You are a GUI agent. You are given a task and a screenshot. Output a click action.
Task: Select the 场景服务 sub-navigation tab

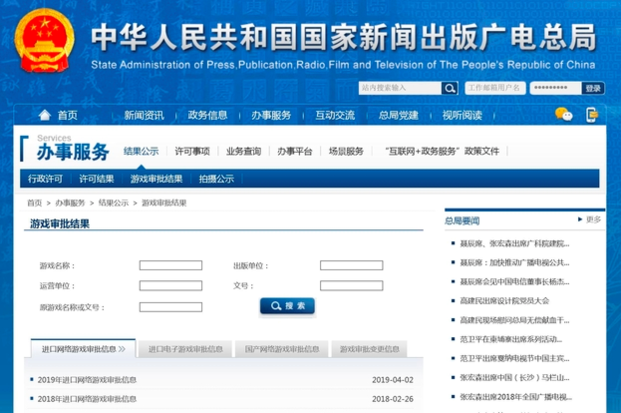point(346,151)
